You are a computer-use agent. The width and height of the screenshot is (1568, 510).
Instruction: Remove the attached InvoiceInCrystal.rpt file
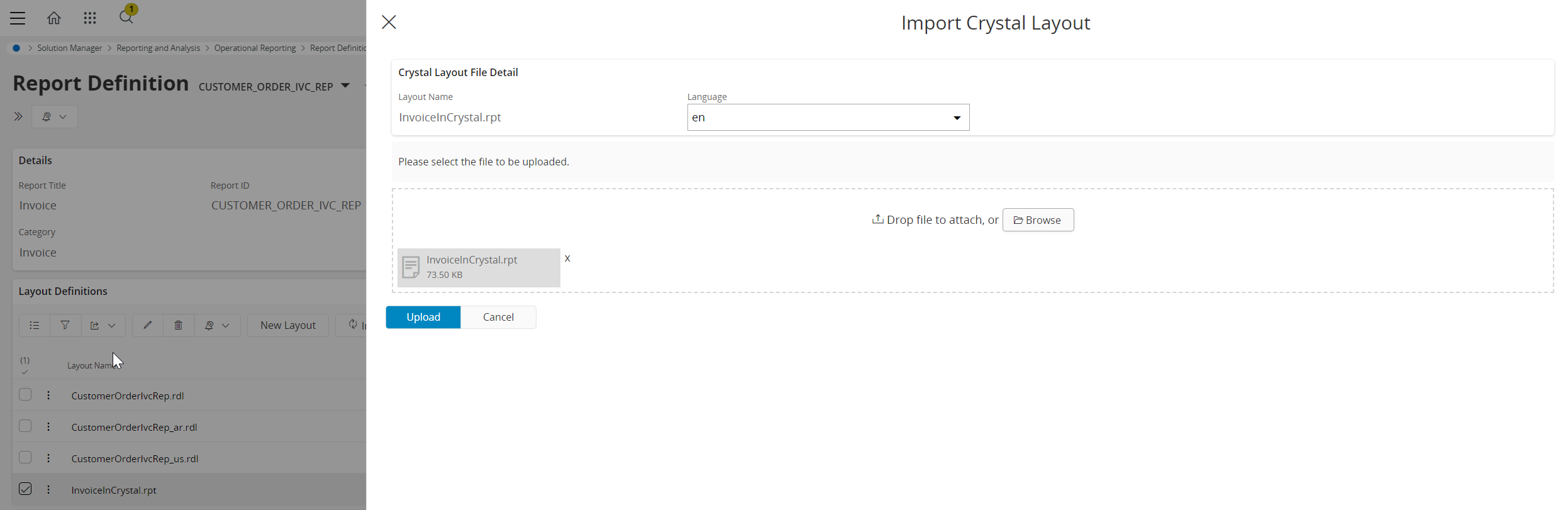tap(567, 258)
